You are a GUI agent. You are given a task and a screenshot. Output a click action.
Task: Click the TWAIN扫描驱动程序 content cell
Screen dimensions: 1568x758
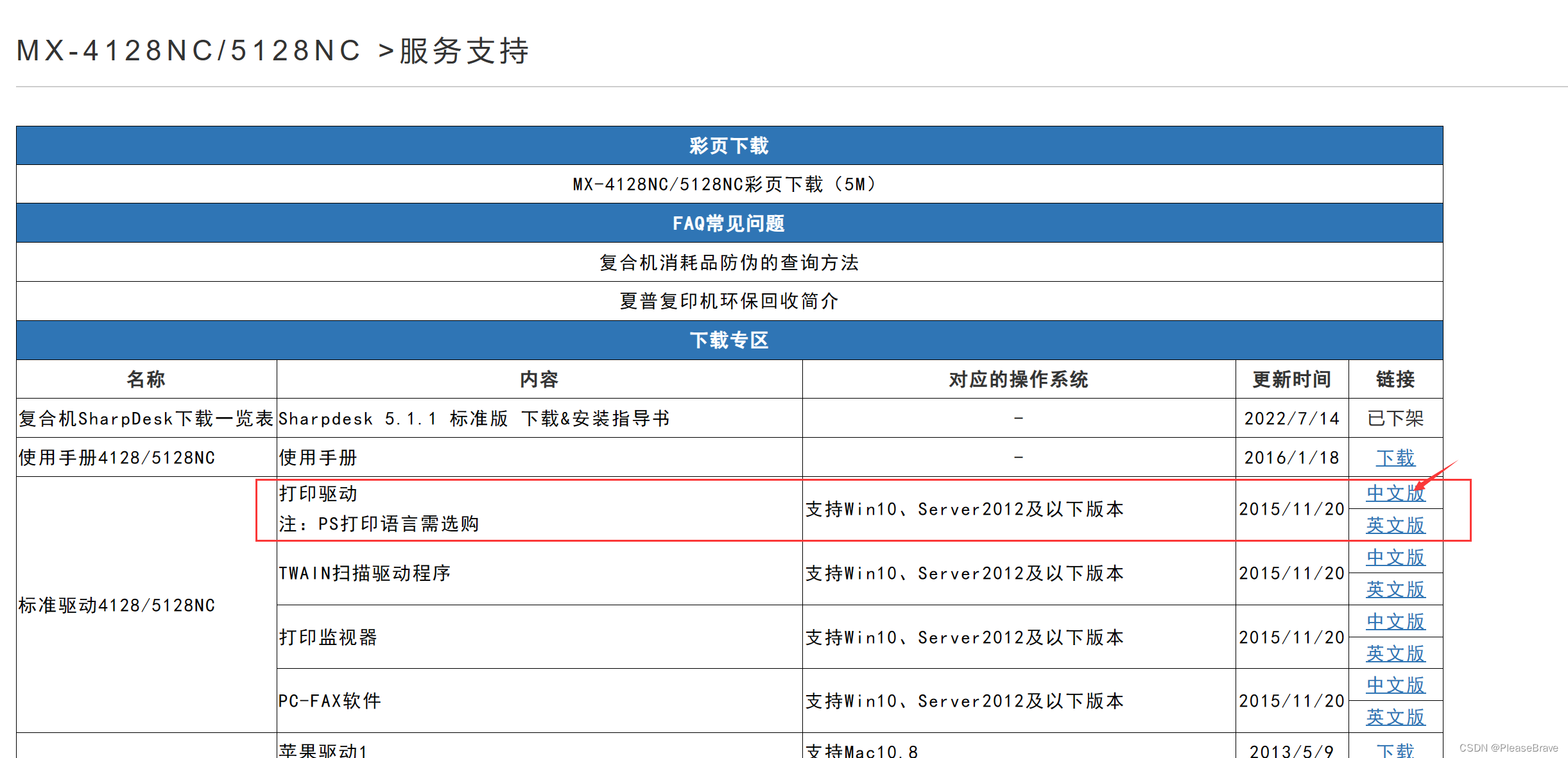click(539, 573)
